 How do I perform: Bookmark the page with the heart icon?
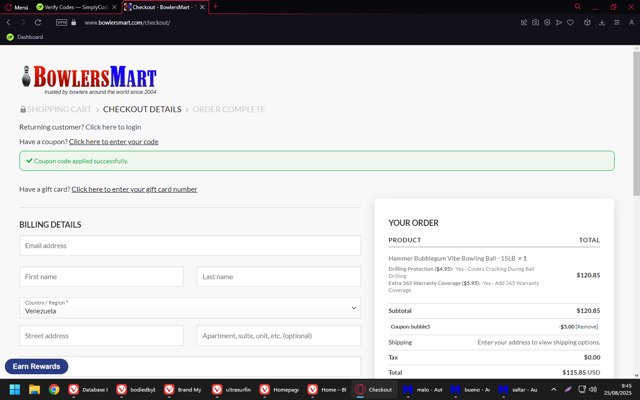pyautogui.click(x=570, y=22)
